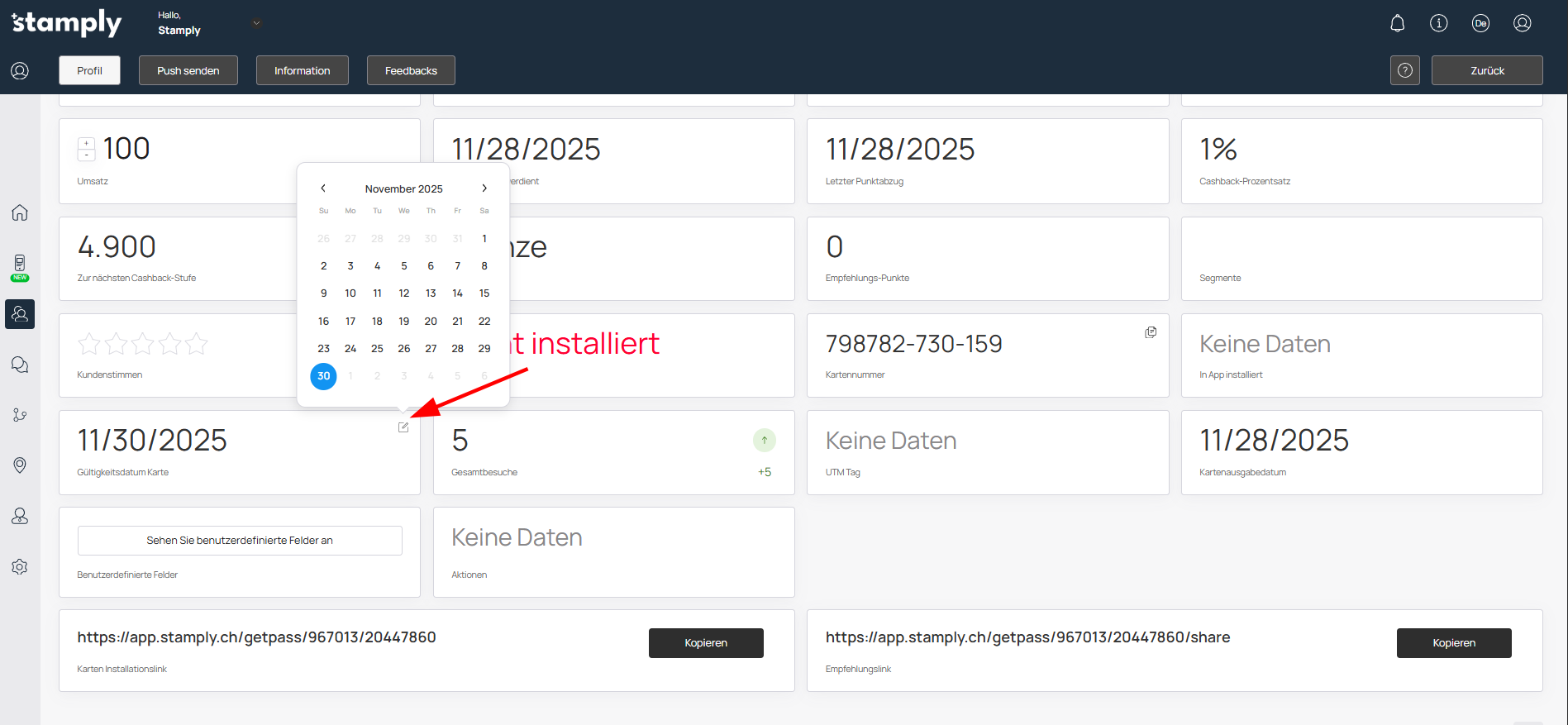The width and height of the screenshot is (1568, 725).
Task: Open the info circle icon in header
Action: [x=1438, y=23]
